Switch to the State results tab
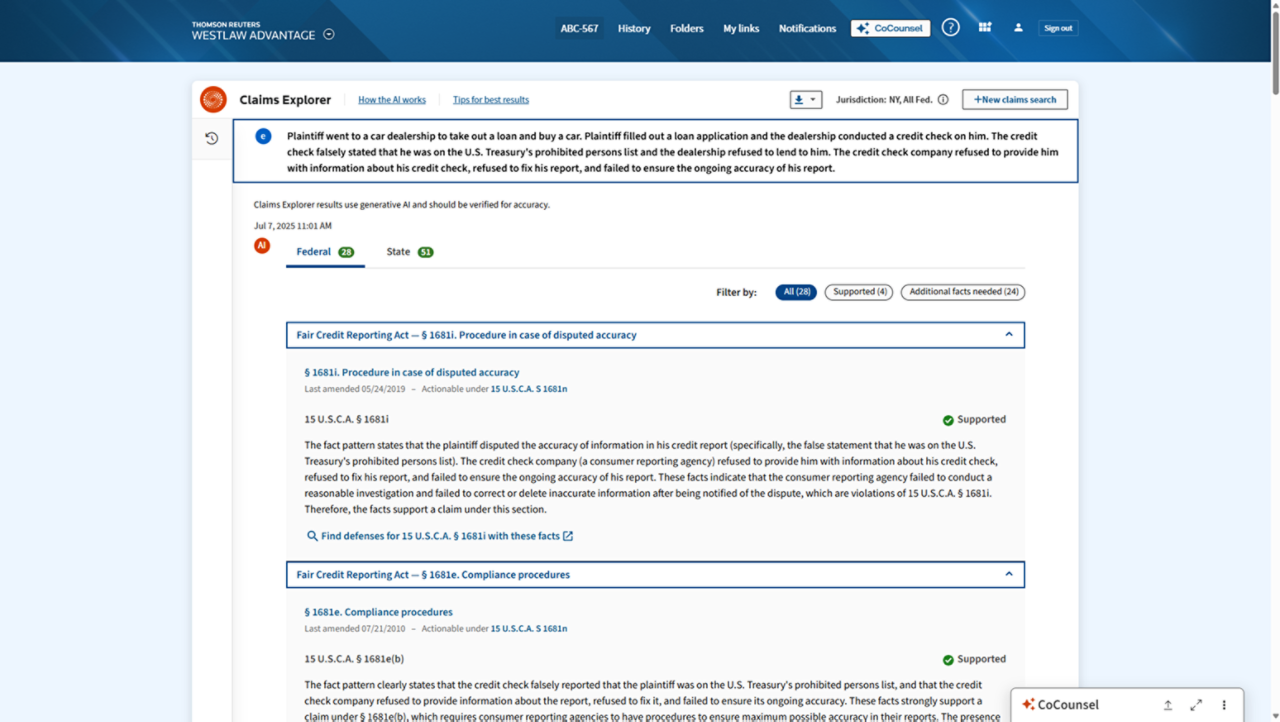This screenshot has width=1280, height=722. coord(409,252)
